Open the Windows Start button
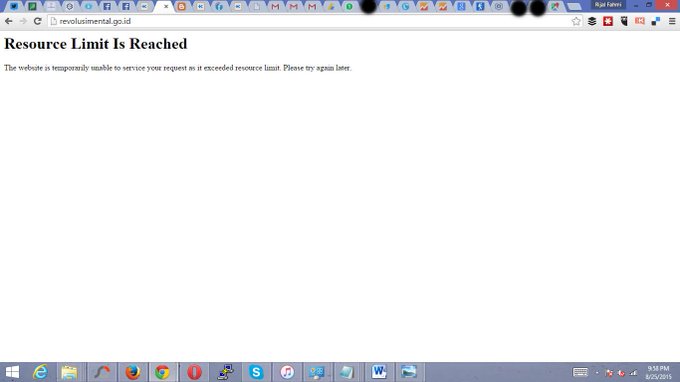The width and height of the screenshot is (680, 382). (12, 372)
